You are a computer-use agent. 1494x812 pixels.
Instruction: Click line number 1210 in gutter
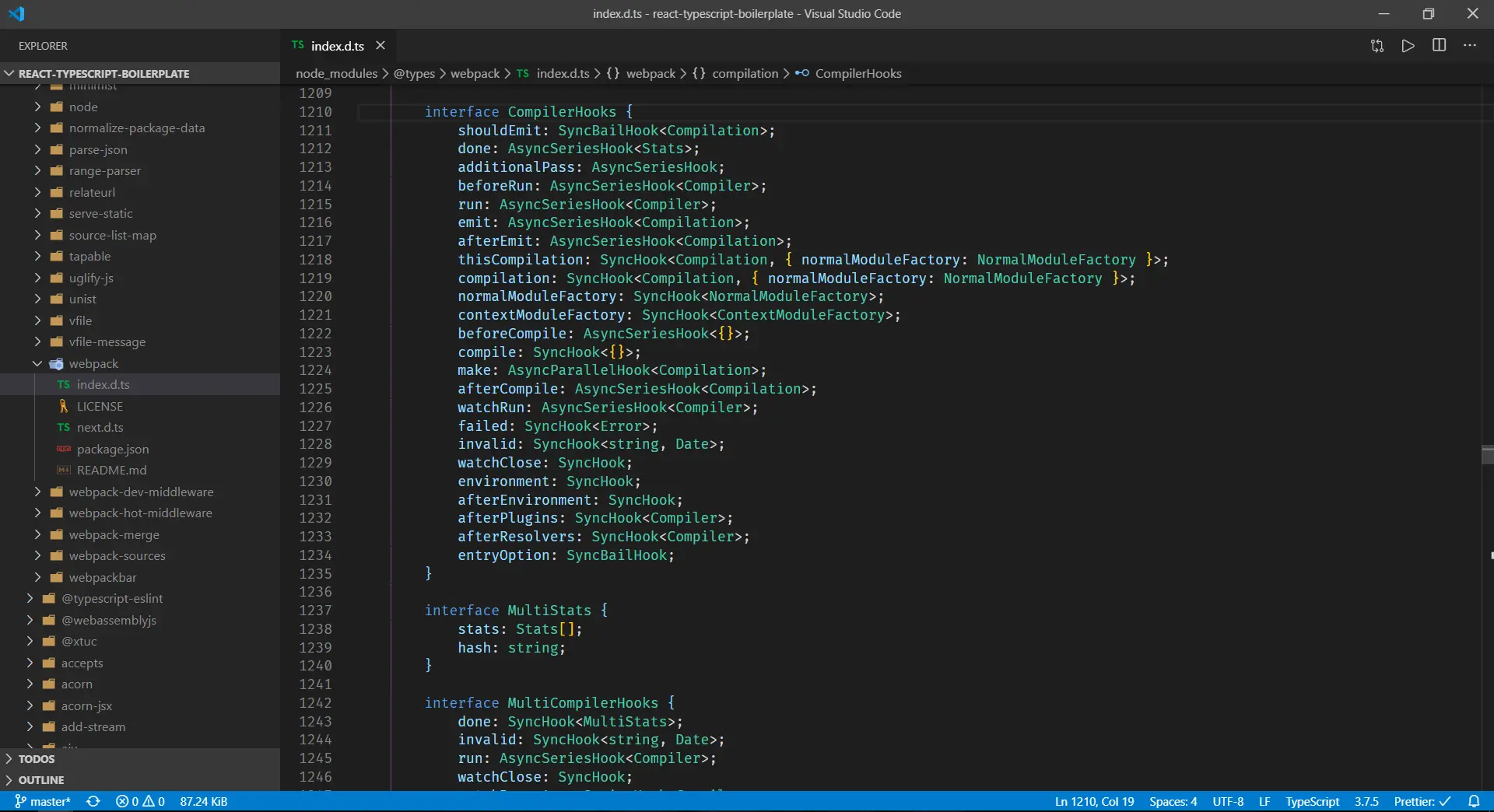click(315, 112)
